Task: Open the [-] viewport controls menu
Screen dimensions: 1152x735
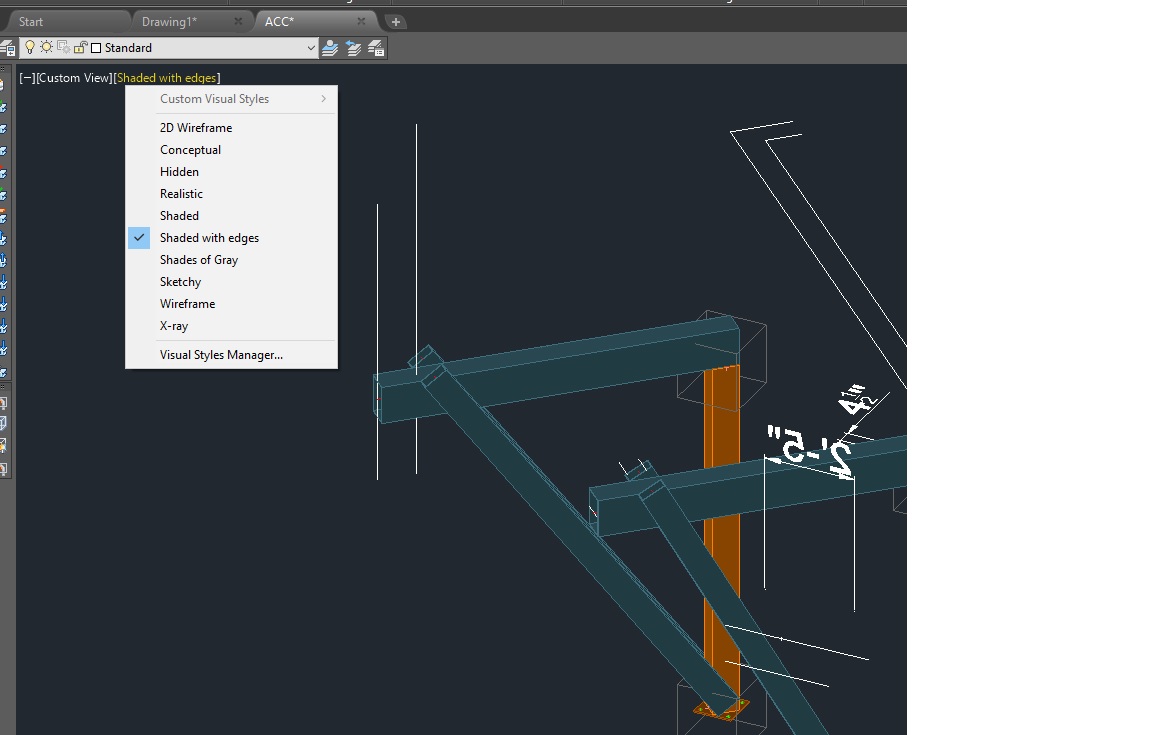Action: 26,78
